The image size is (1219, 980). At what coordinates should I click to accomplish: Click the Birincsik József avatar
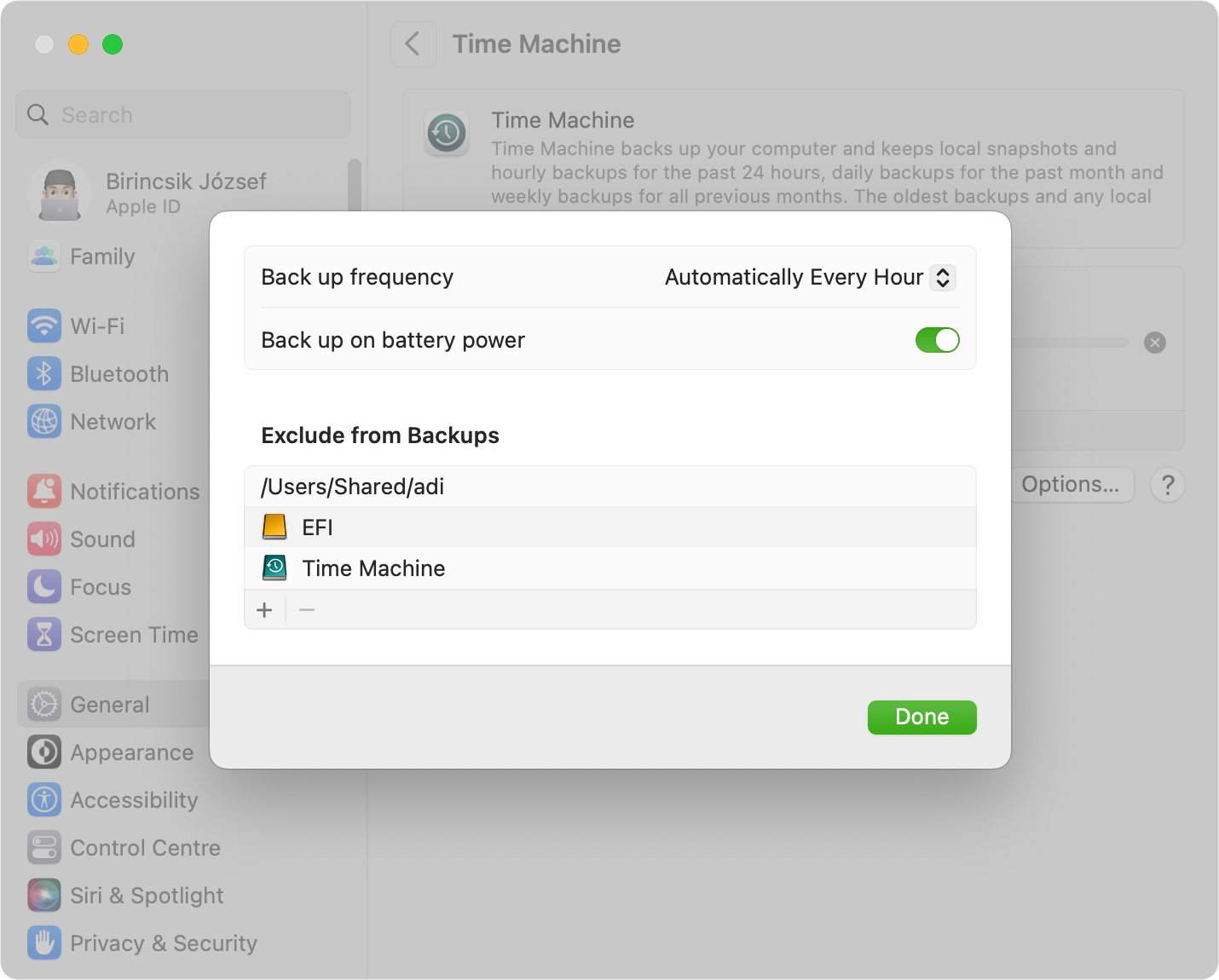pyautogui.click(x=60, y=193)
